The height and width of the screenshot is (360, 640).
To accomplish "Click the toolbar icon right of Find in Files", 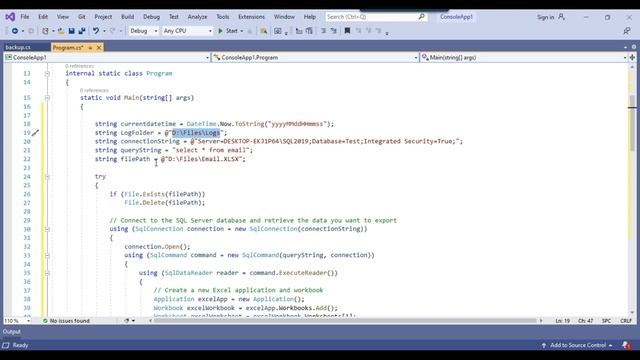I will (278, 31).
